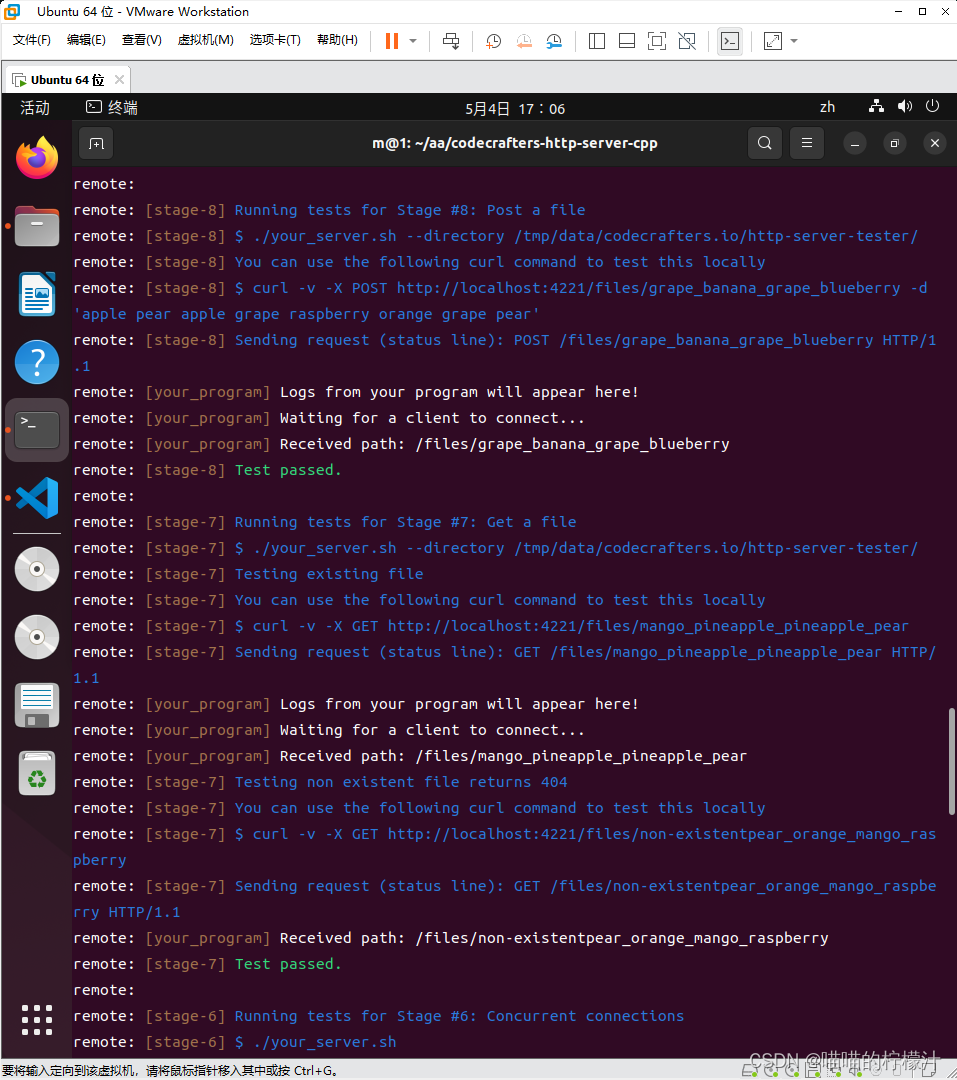The height and width of the screenshot is (1080, 957).
Task: Open the VMware console view button
Action: click(730, 41)
